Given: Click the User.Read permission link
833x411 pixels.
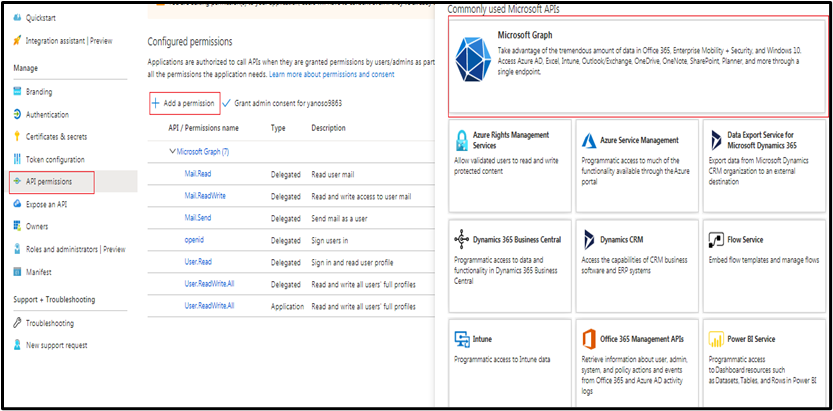Looking at the screenshot, I should tap(197, 262).
